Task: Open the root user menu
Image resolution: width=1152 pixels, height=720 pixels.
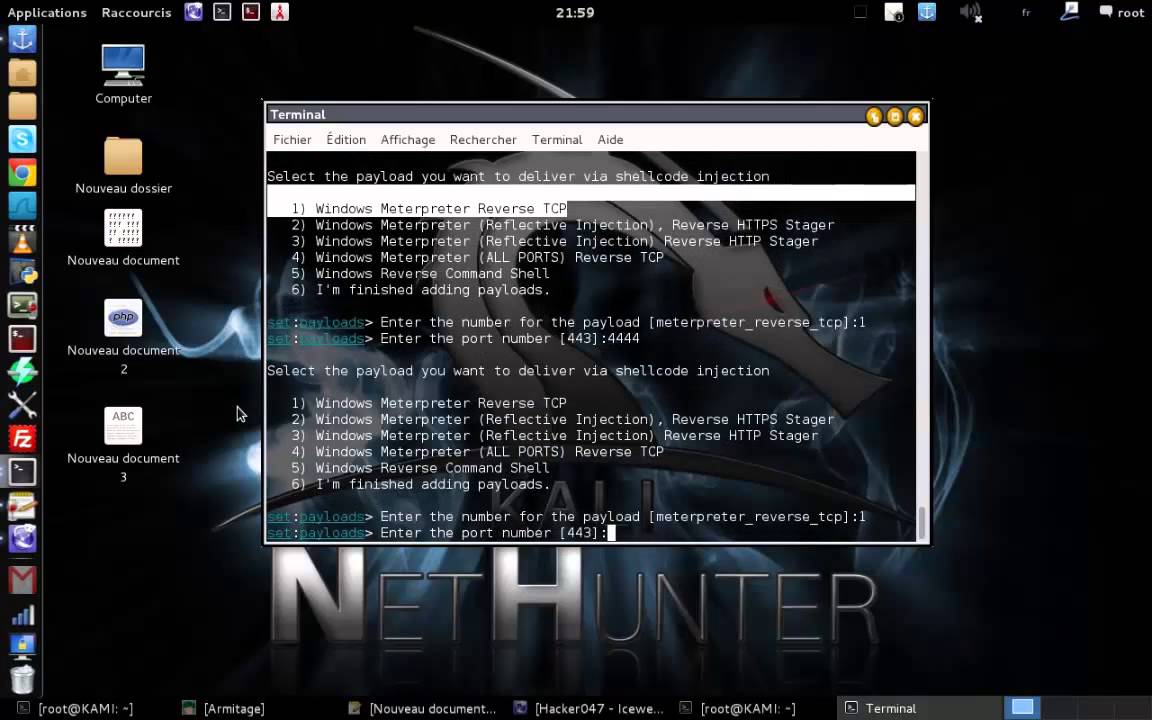Action: [1122, 12]
